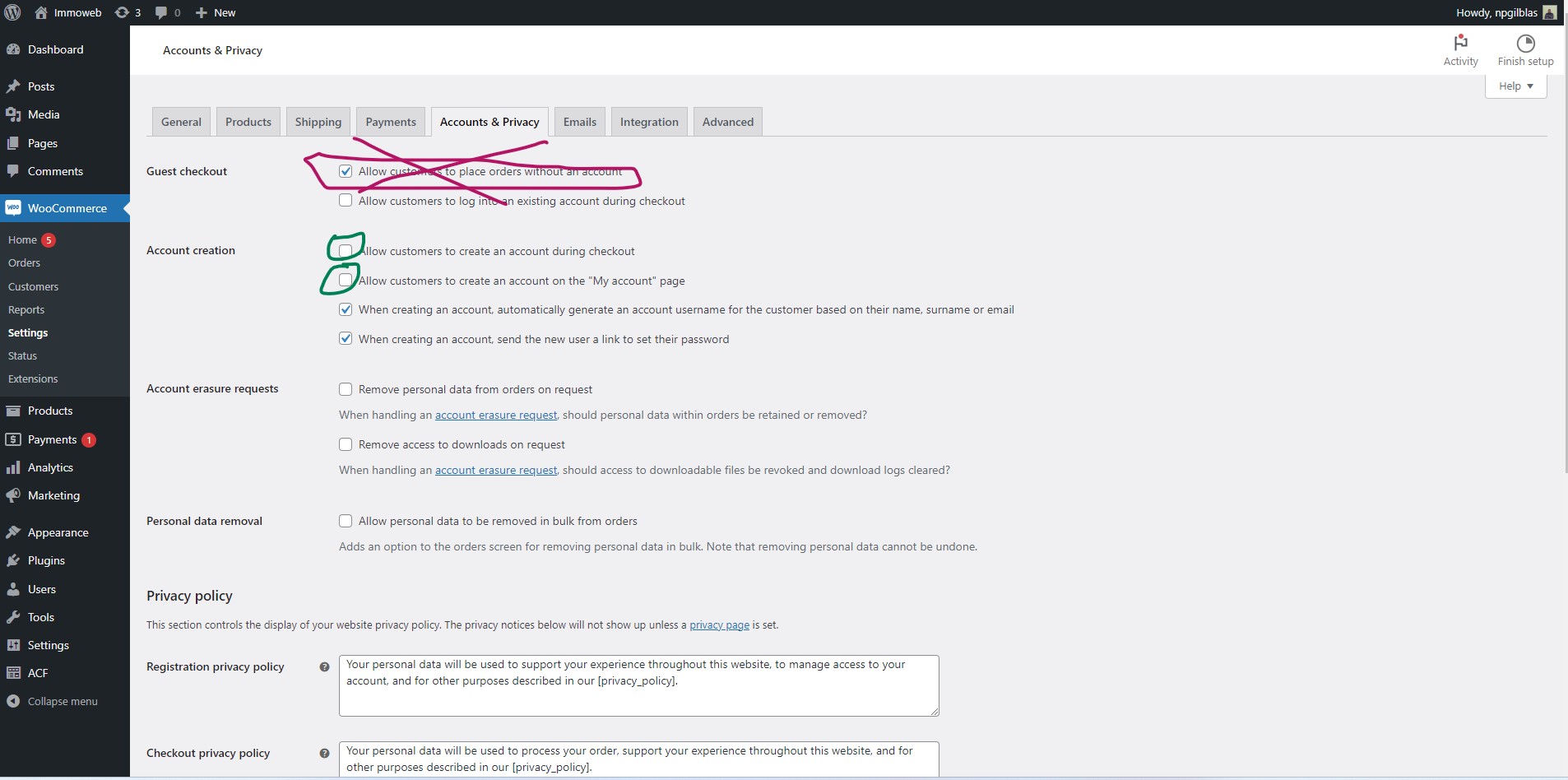This screenshot has width=1568, height=780.
Task: Click the Payments dollar icon in sidebar
Action: click(13, 439)
